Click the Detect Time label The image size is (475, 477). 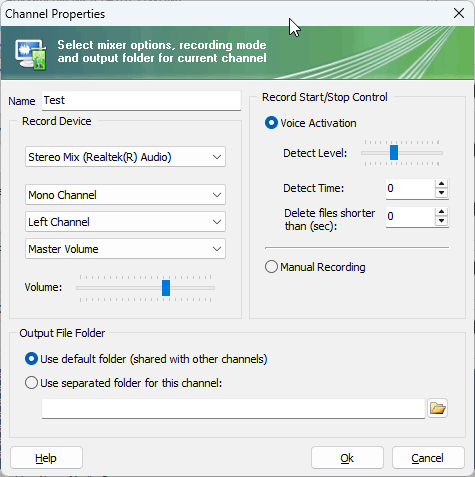pos(314,188)
